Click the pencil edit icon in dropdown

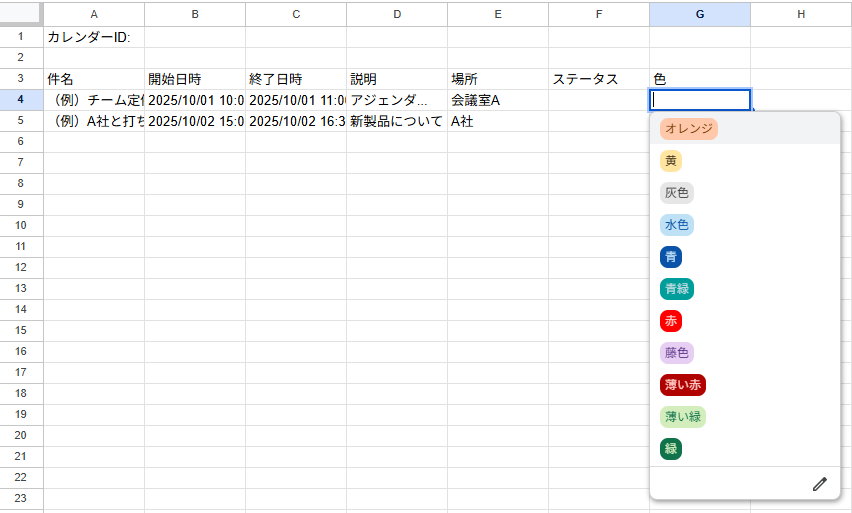pyautogui.click(x=820, y=484)
